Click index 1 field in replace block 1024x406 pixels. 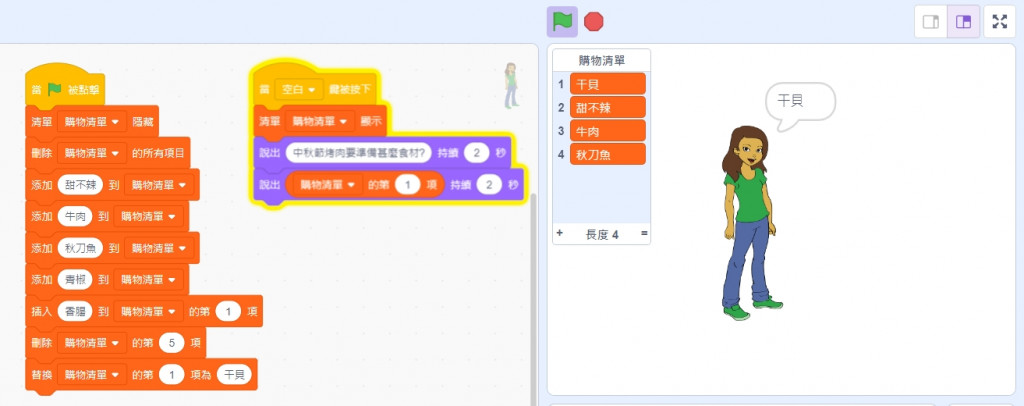tap(172, 375)
